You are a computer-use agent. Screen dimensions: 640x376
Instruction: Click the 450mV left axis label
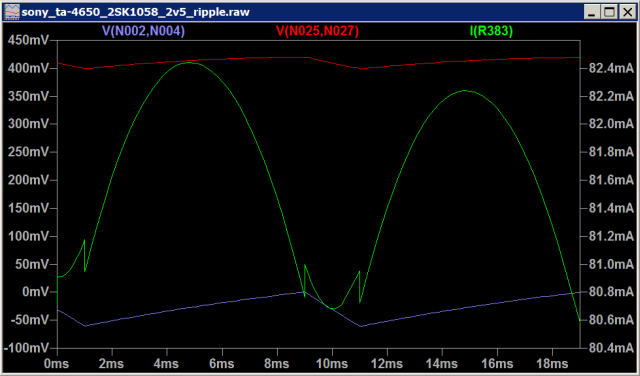tap(28, 40)
